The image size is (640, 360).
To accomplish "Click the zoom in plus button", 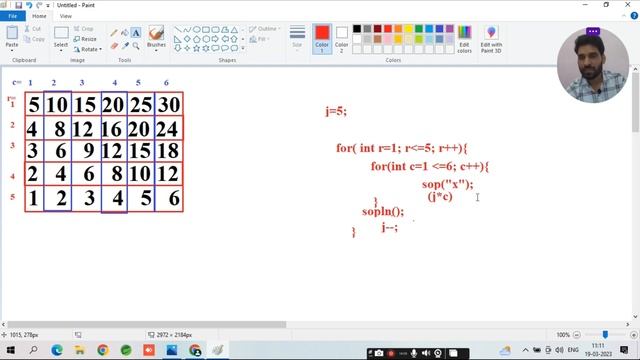I will (634, 335).
